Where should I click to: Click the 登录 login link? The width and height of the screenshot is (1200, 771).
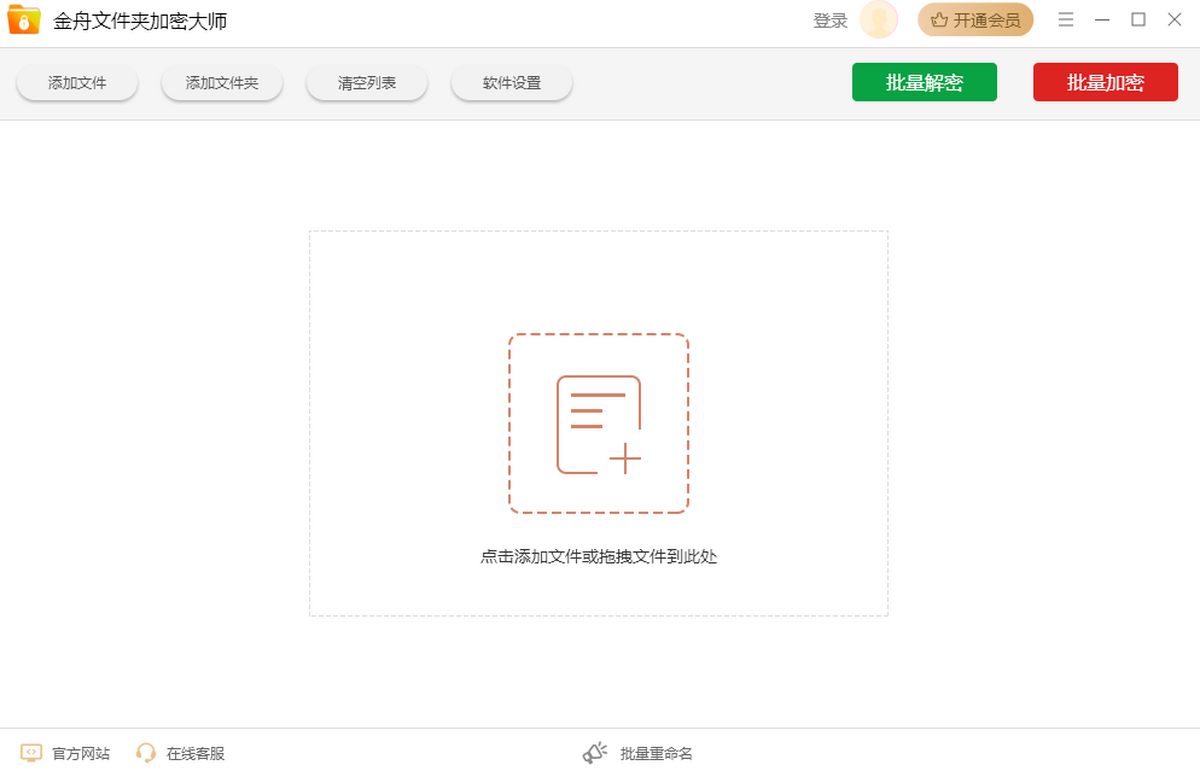[x=830, y=21]
